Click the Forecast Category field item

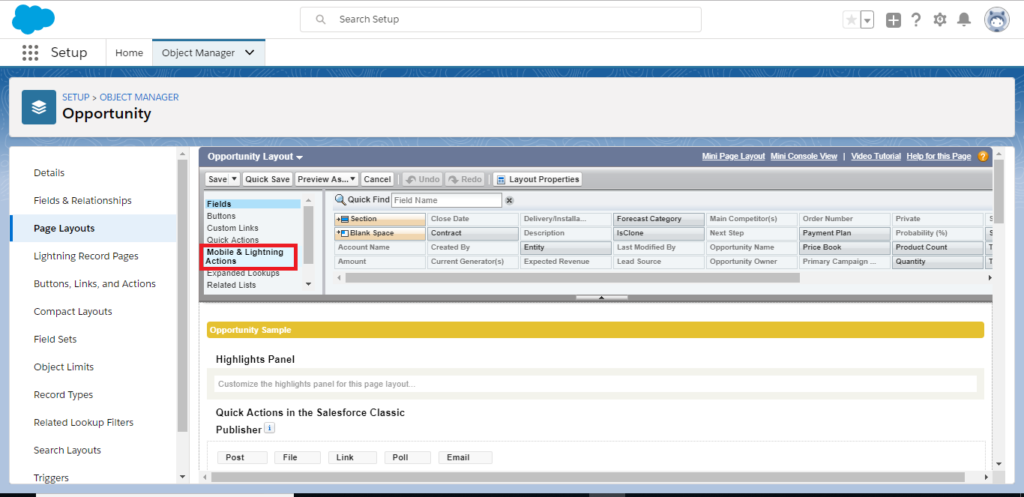pyautogui.click(x=658, y=219)
